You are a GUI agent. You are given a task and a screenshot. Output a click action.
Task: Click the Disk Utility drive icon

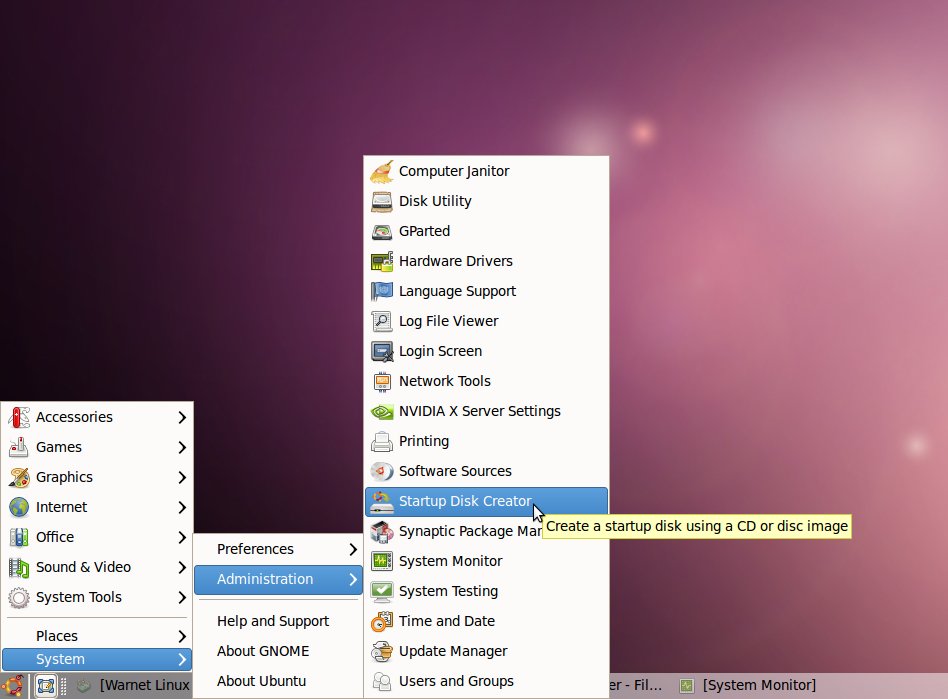(381, 201)
